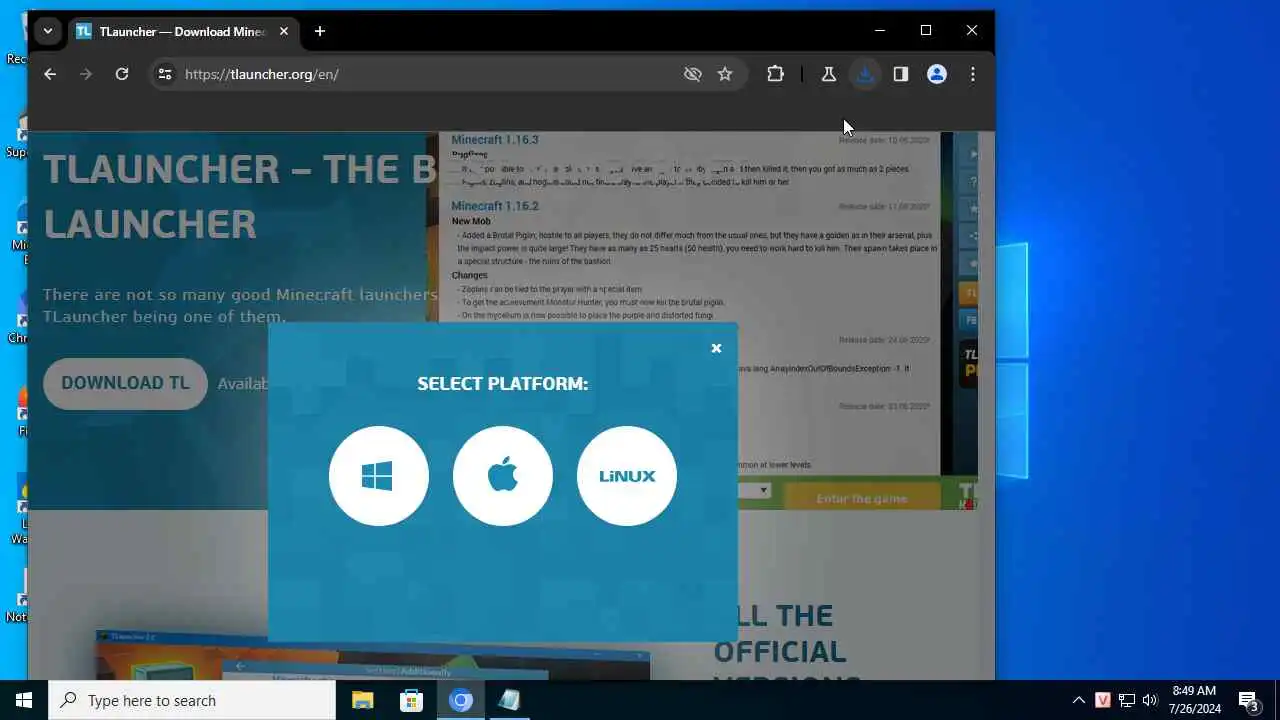Open the Windows Start menu

(24, 700)
